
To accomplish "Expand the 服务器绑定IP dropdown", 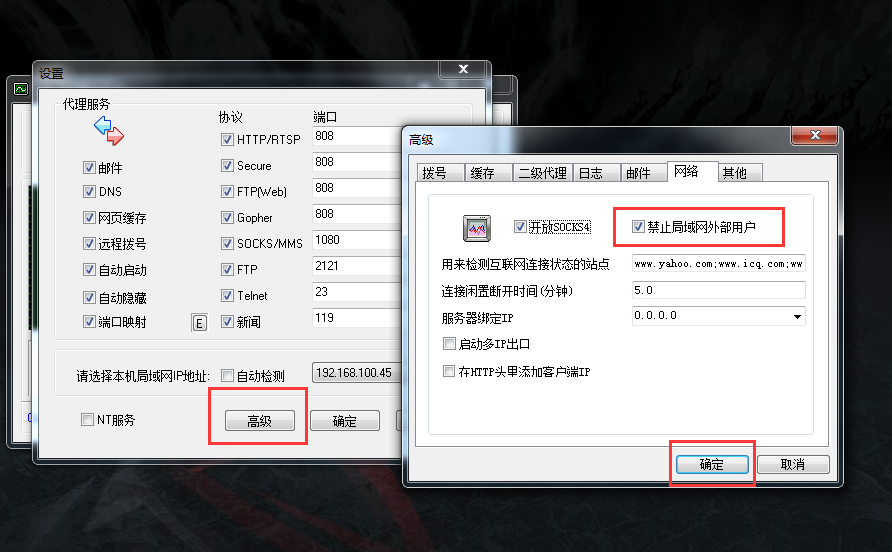I will tap(798, 316).
